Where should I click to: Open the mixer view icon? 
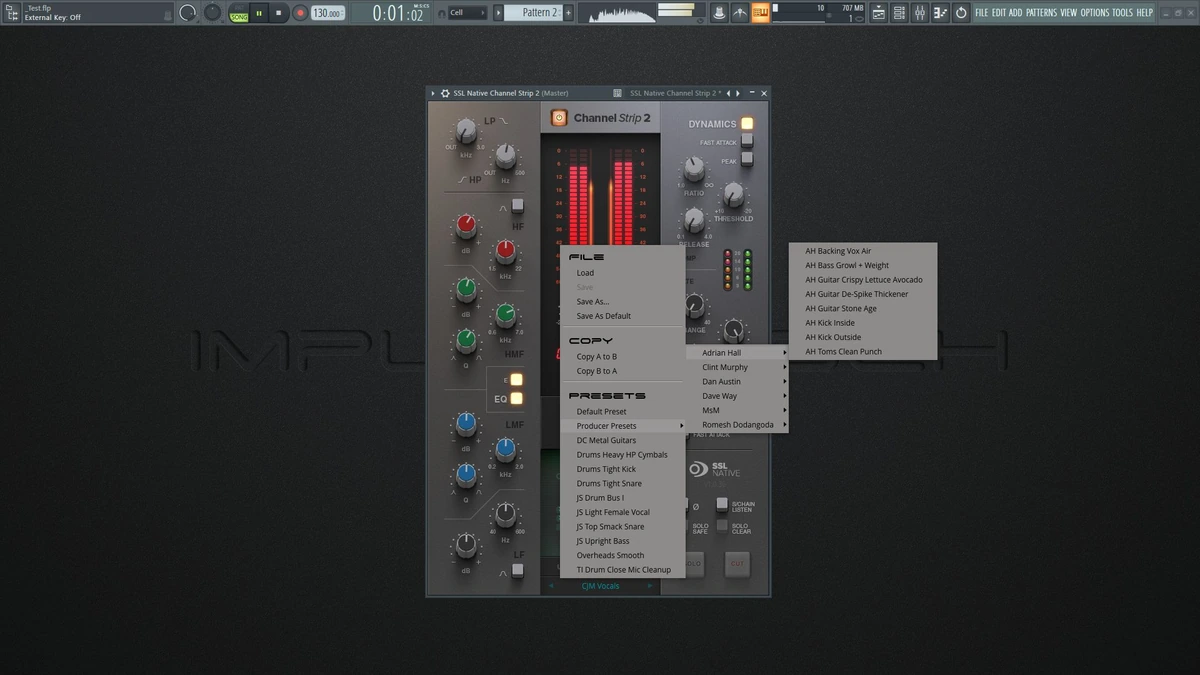[x=919, y=13]
